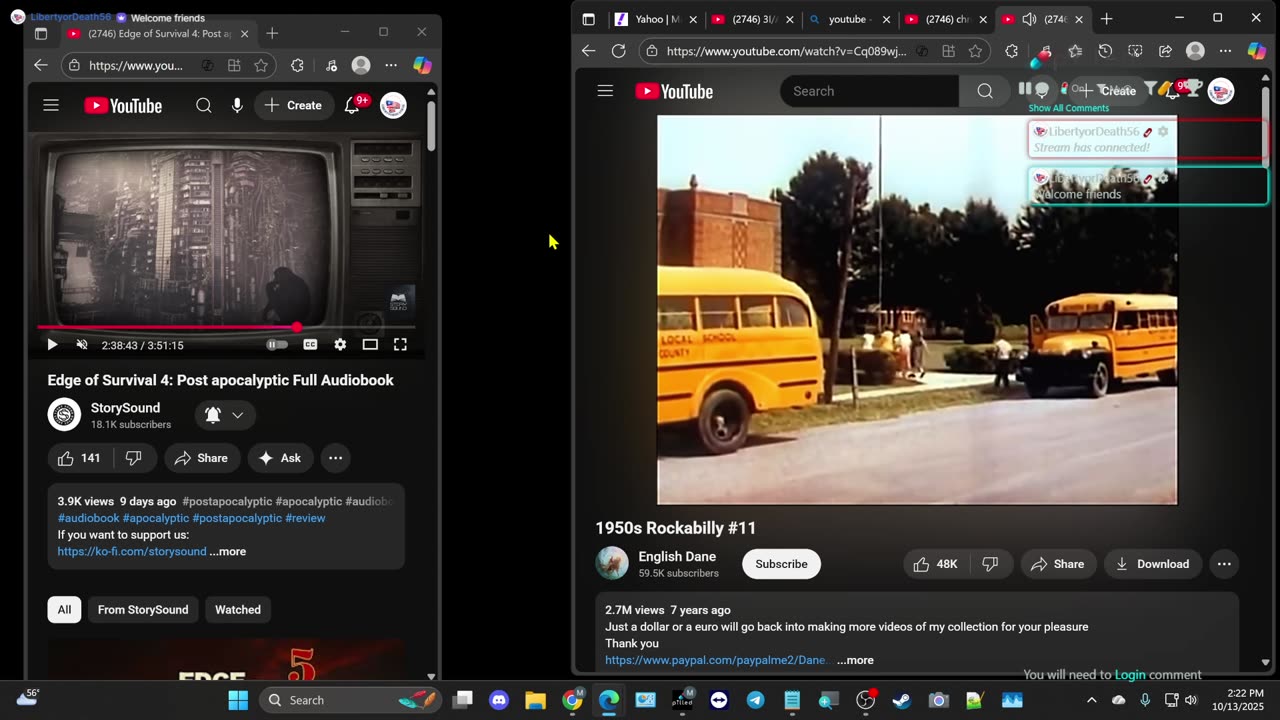The height and width of the screenshot is (720, 1280).
Task: Open the ko-fi.com/storysound link
Action: 132,551
